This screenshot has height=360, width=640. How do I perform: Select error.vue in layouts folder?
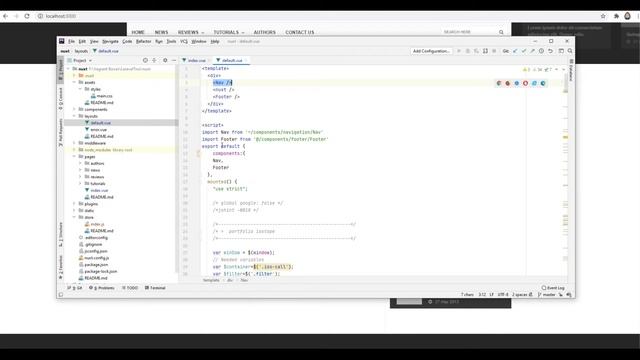point(98,130)
